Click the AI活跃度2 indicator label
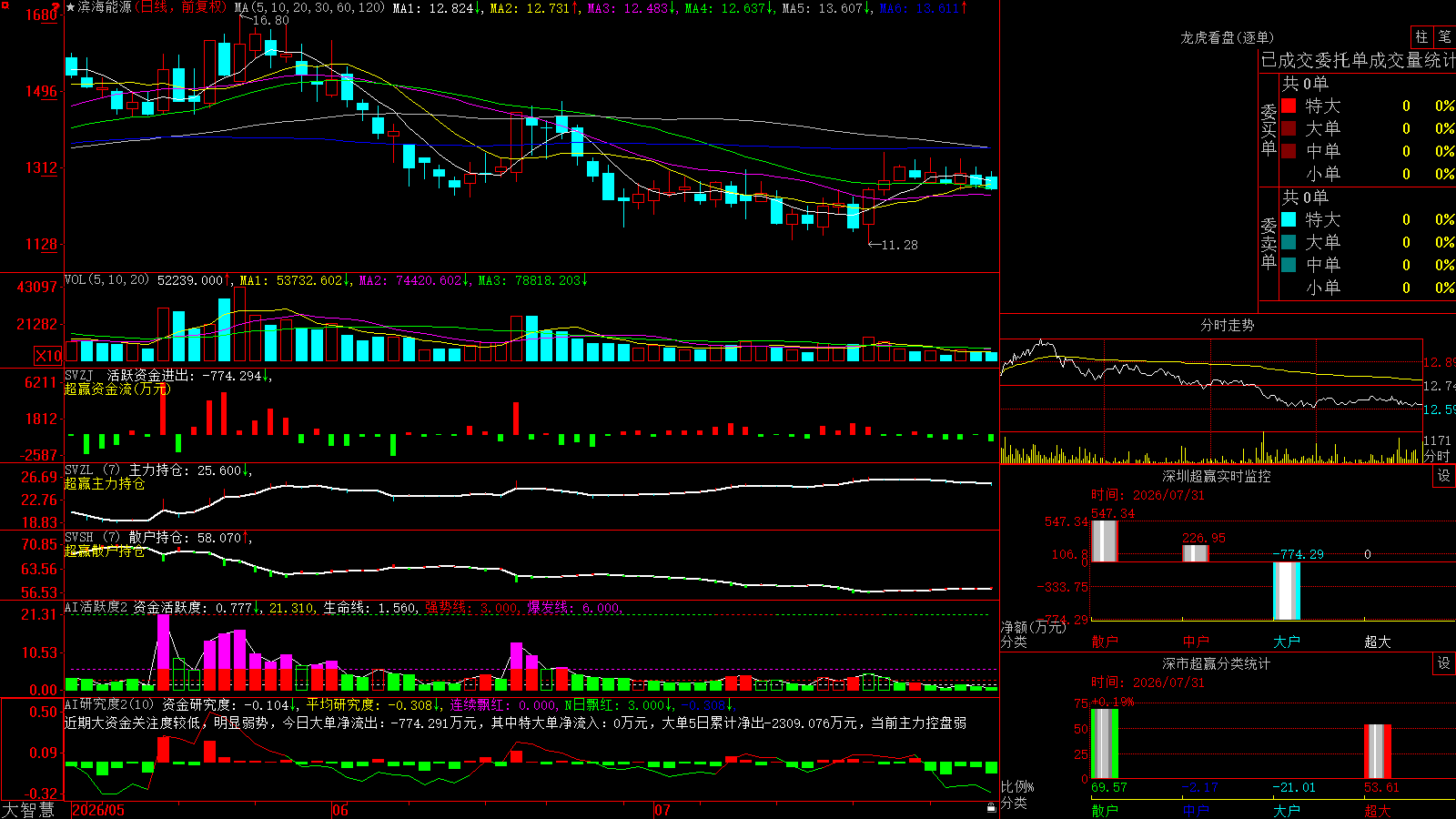 (x=96, y=607)
